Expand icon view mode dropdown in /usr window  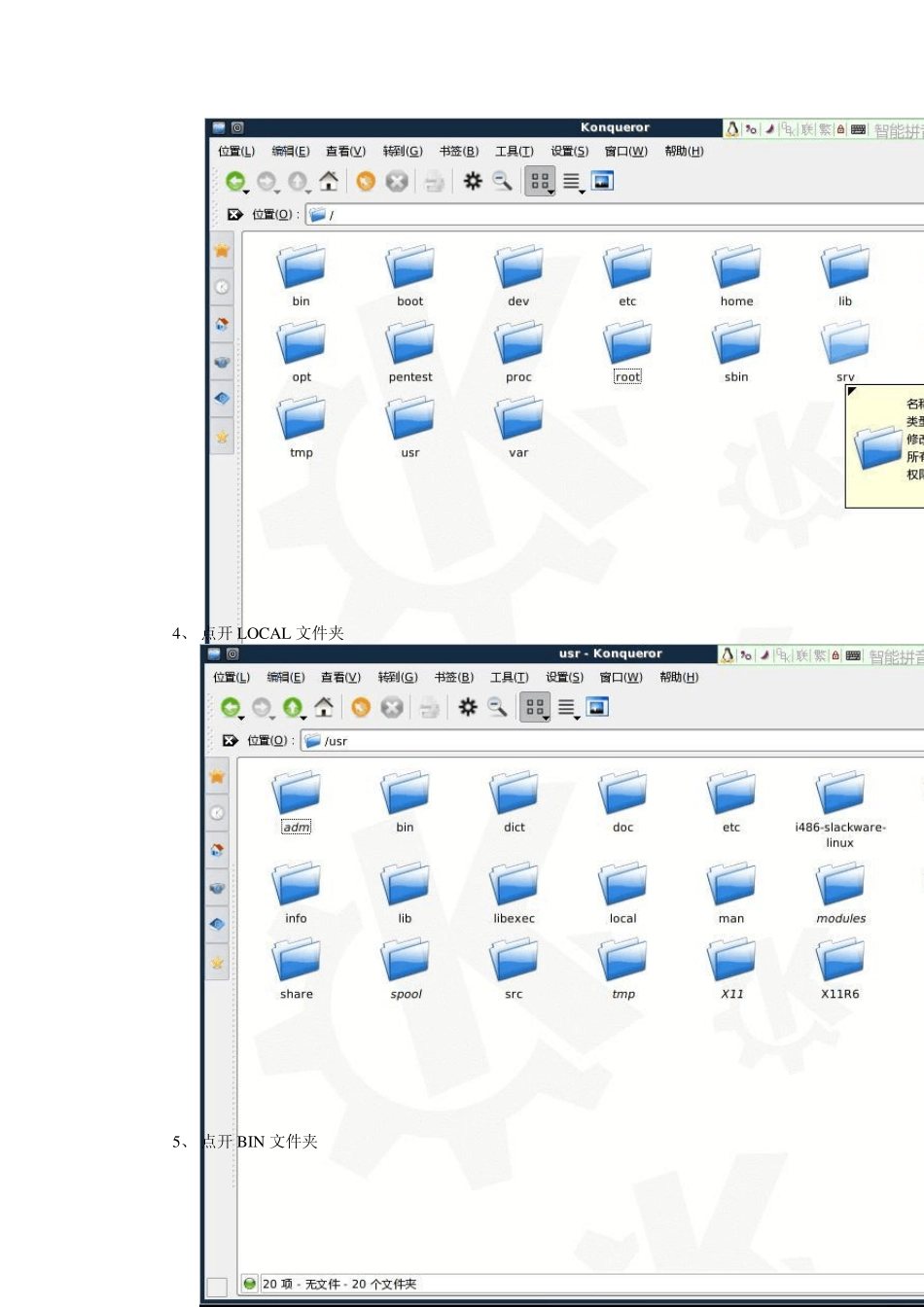(x=548, y=718)
